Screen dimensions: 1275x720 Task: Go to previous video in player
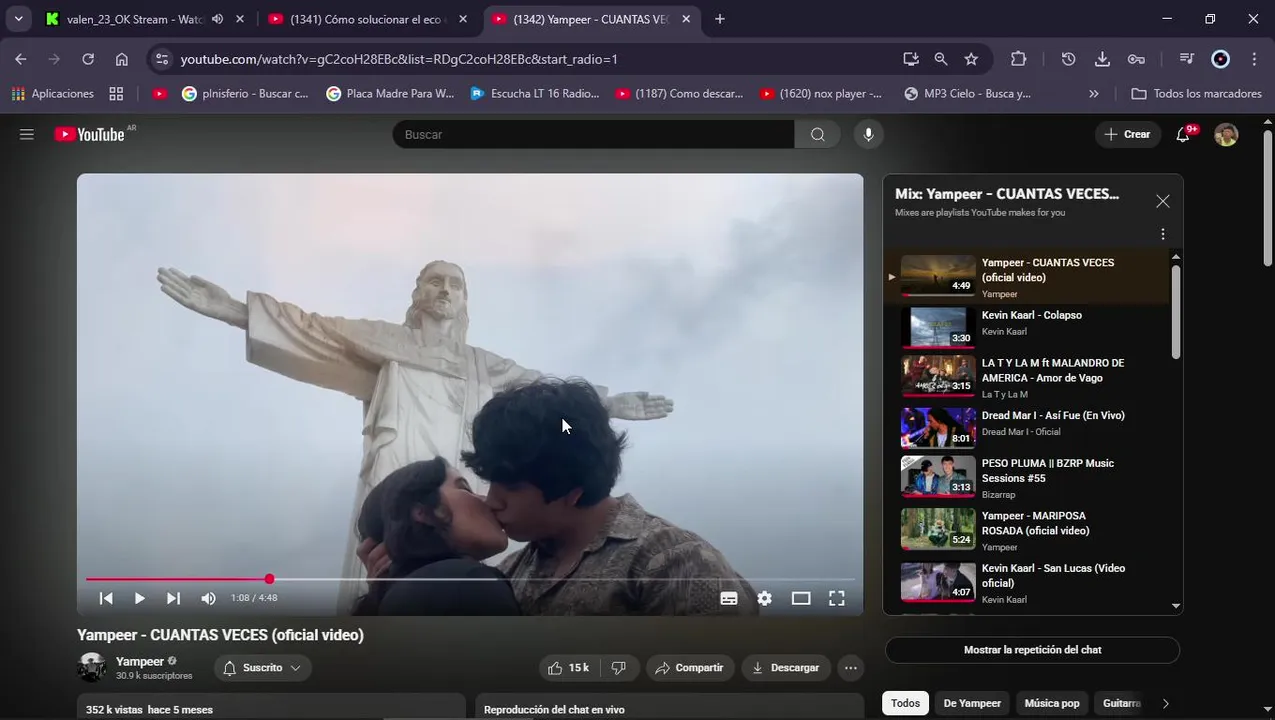pyautogui.click(x=106, y=598)
